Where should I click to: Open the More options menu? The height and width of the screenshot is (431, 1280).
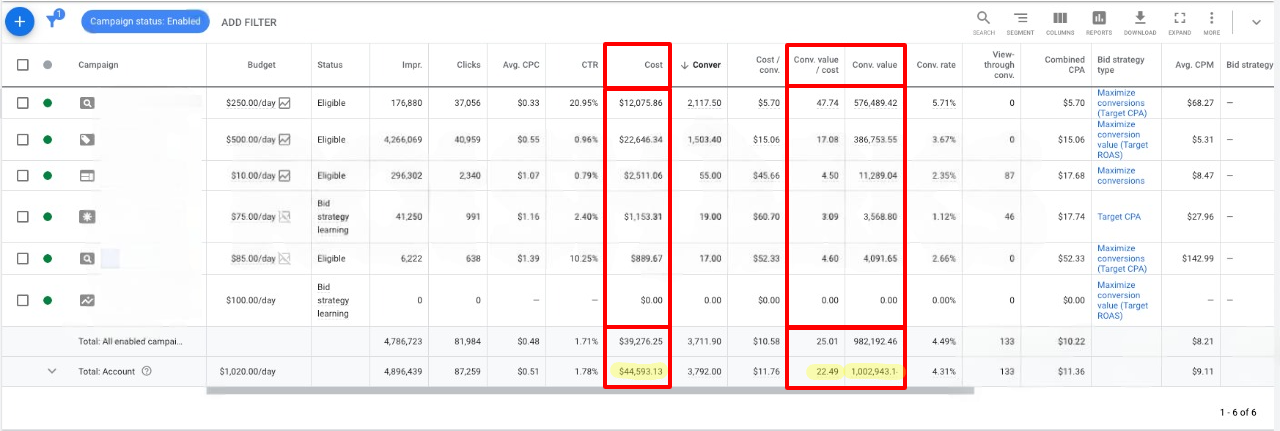tap(1212, 18)
